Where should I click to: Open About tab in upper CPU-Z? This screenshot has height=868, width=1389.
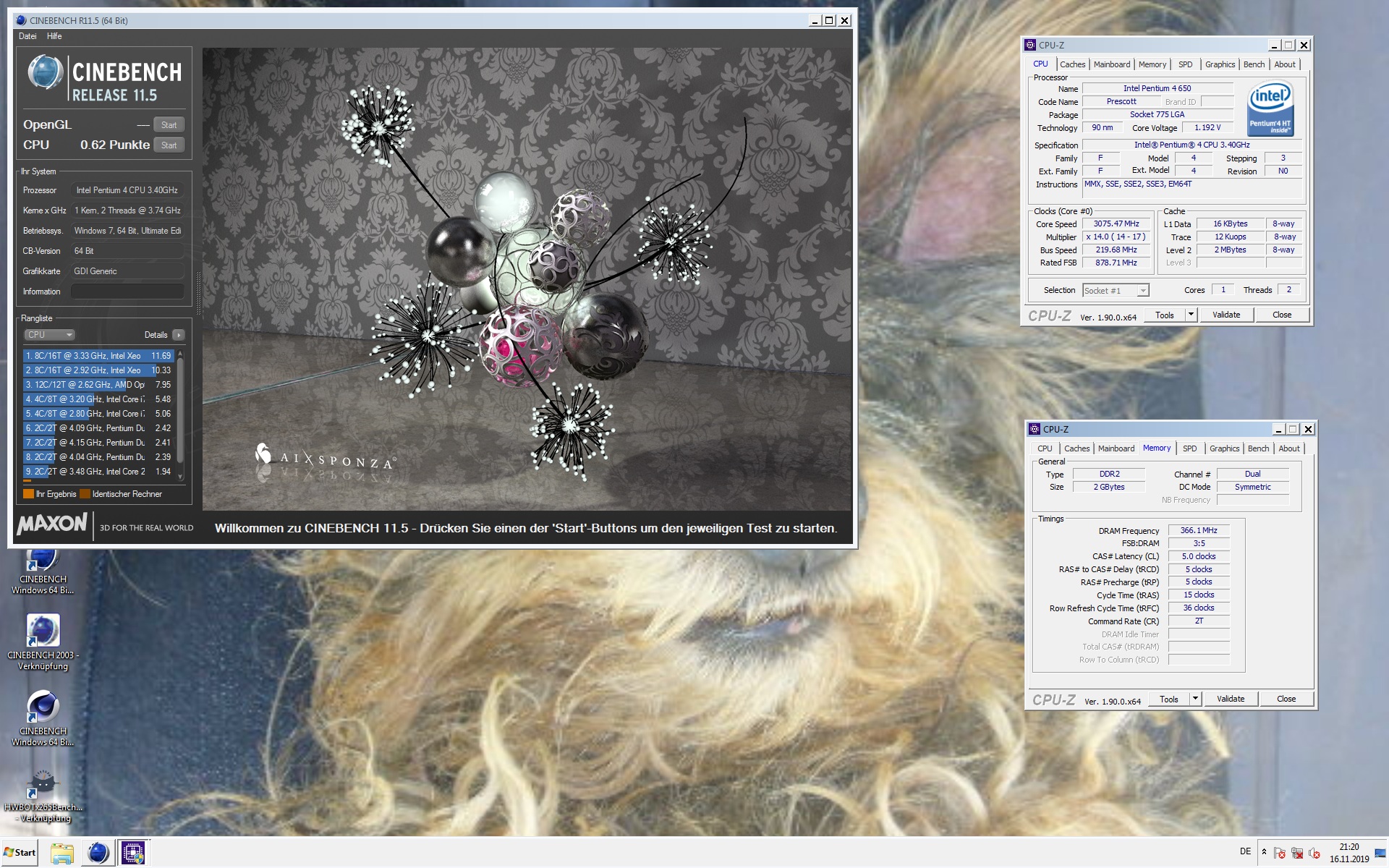click(x=1285, y=64)
